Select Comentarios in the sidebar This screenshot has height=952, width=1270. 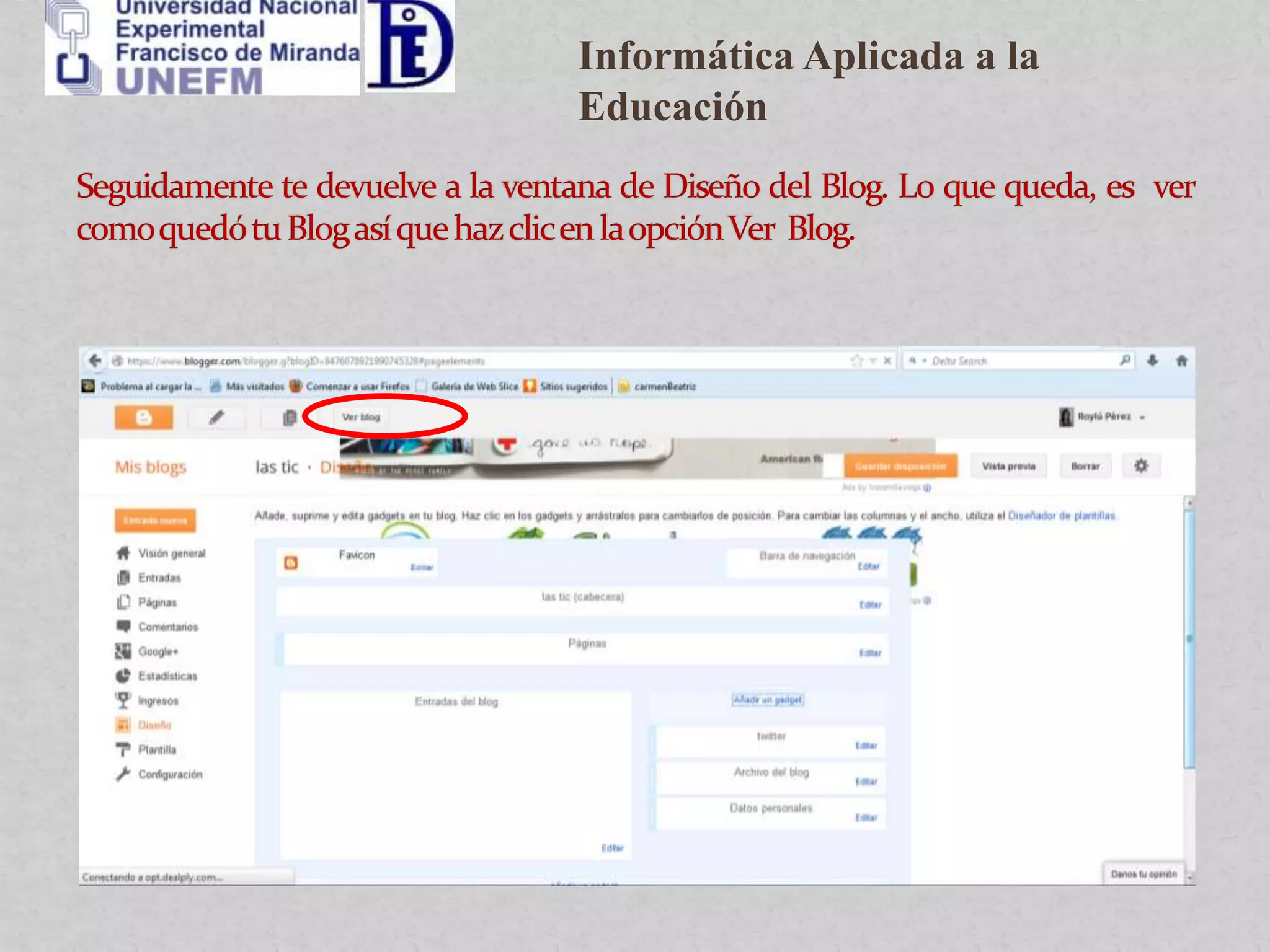(168, 627)
